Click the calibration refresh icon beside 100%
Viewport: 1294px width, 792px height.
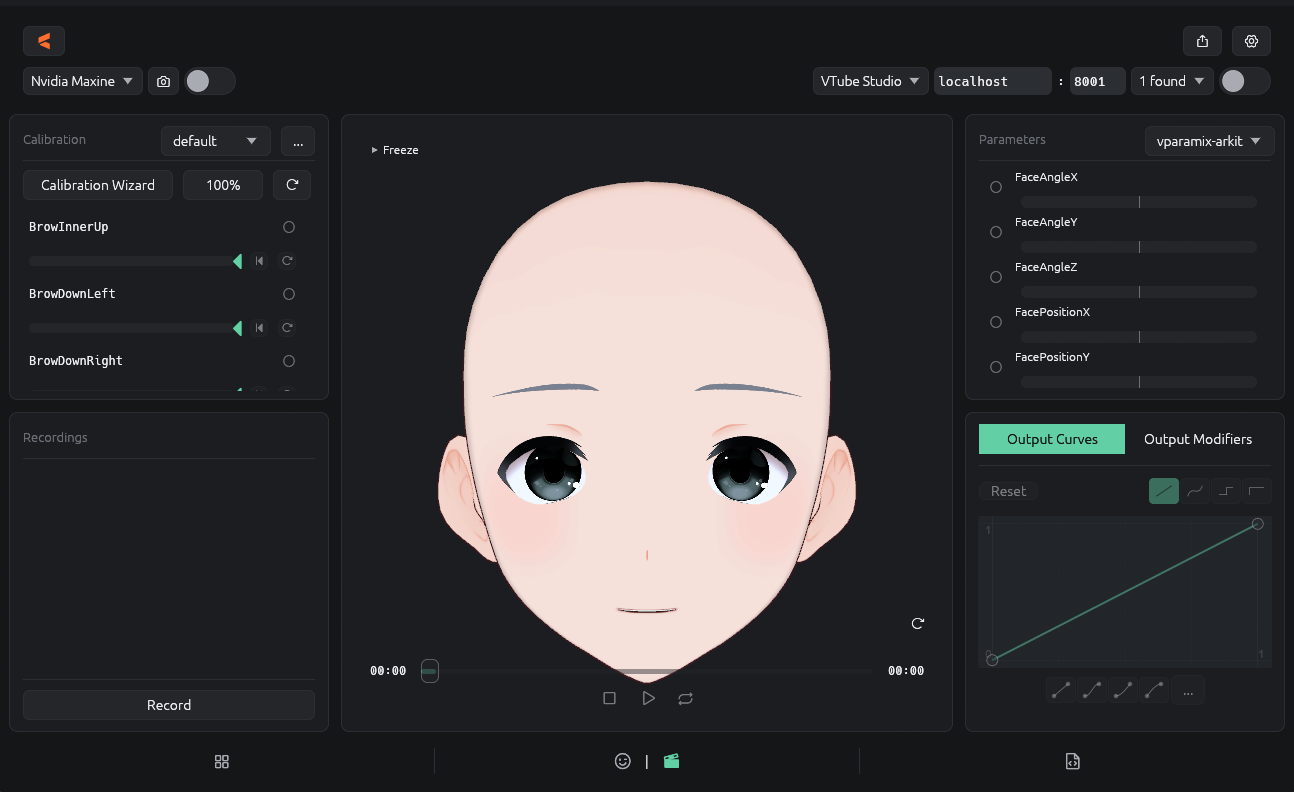(292, 185)
